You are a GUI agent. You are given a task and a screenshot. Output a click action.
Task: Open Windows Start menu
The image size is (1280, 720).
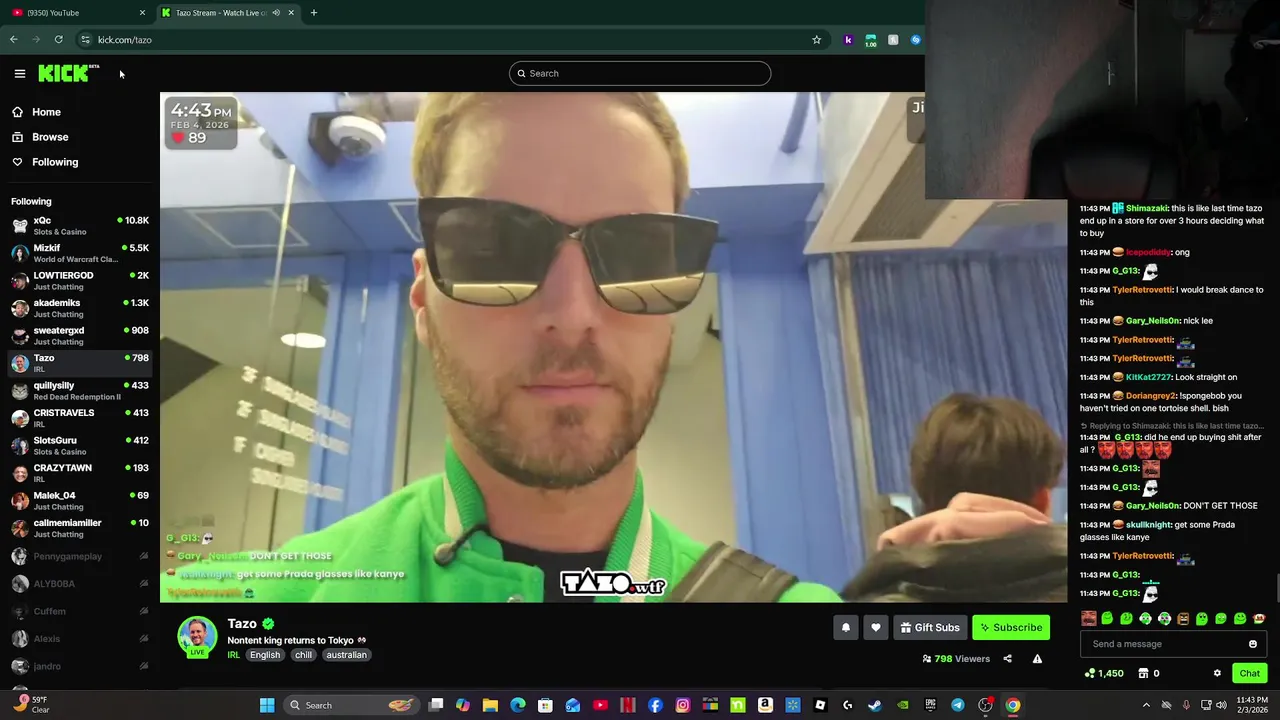click(x=267, y=705)
